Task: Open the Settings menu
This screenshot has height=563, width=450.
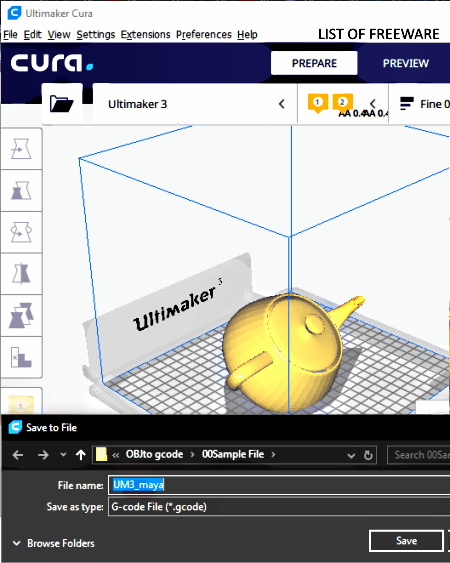Action: [96, 34]
